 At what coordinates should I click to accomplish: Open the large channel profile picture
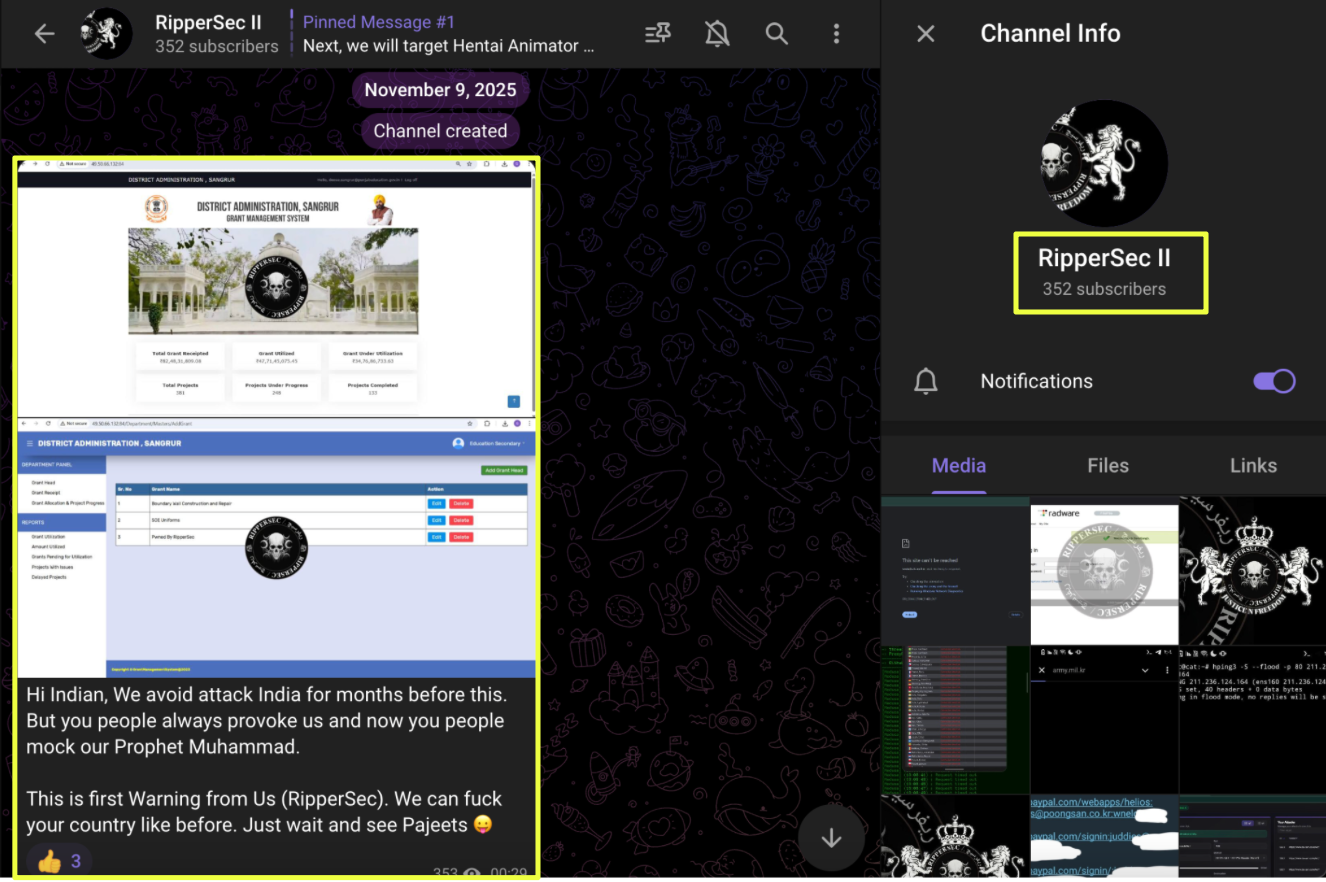pos(1104,163)
